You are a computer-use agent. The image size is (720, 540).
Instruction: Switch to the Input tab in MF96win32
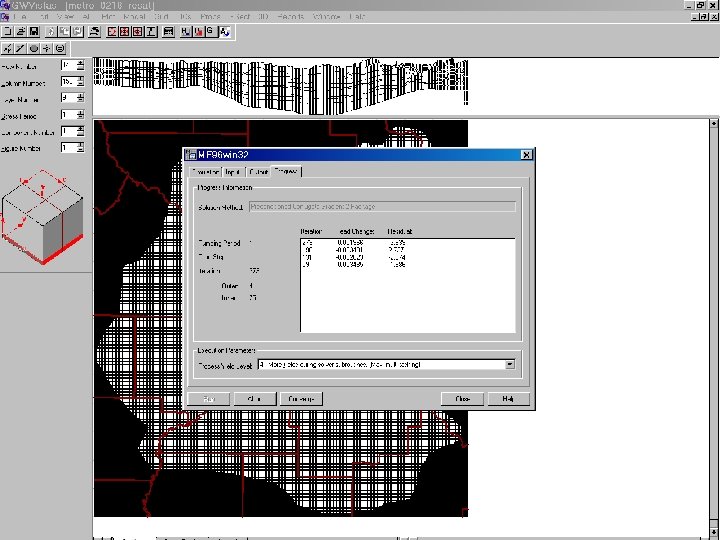pos(233,172)
